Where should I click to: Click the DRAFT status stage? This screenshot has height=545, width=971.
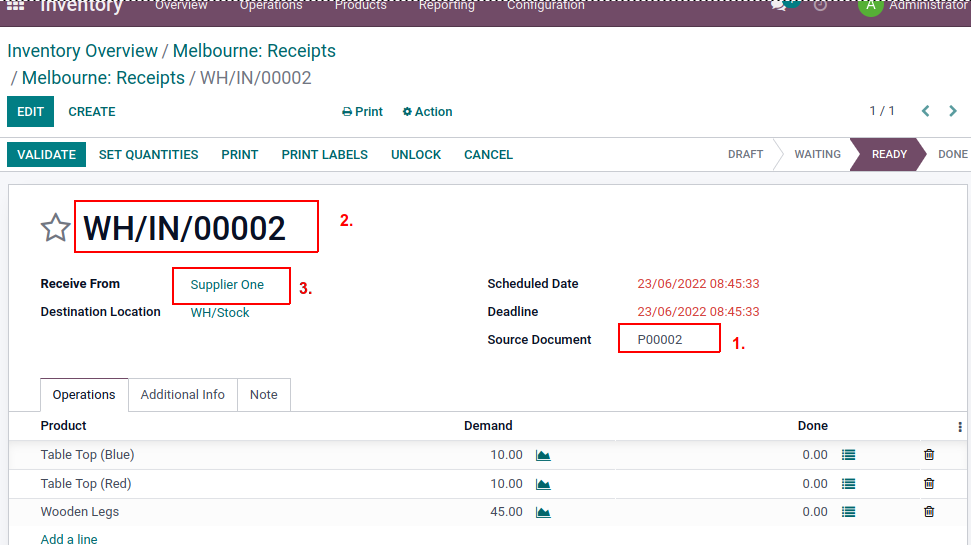pyautogui.click(x=746, y=154)
